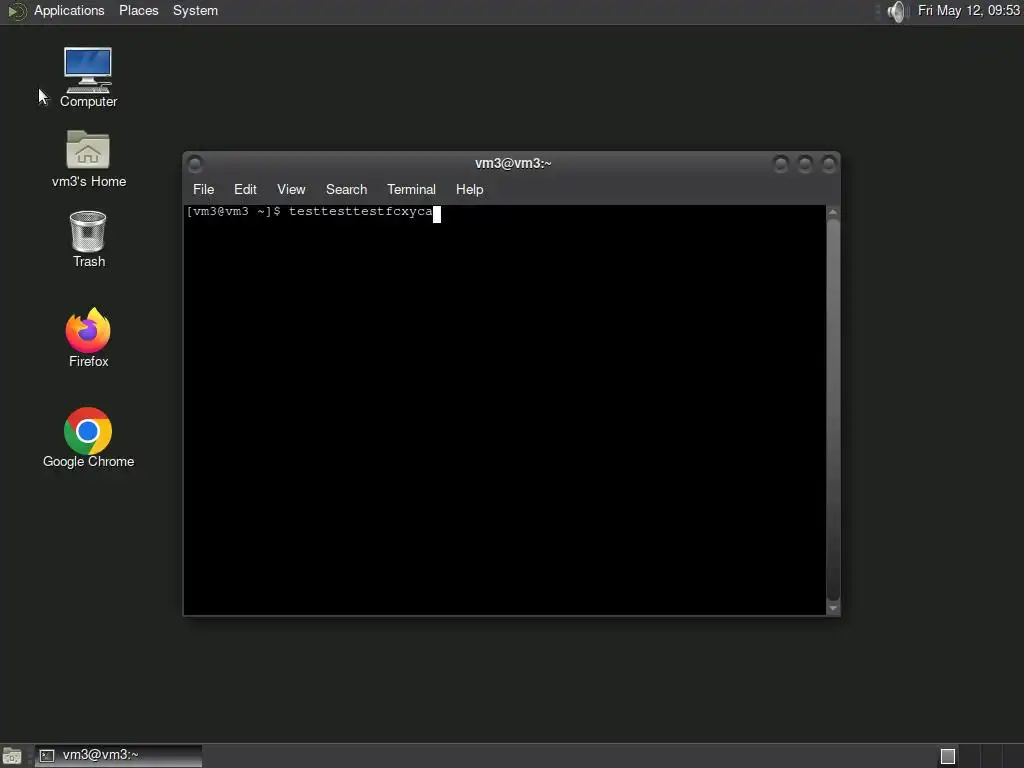Click the workspace switcher square at bottom right
This screenshot has height=768, width=1024.
tap(948, 756)
